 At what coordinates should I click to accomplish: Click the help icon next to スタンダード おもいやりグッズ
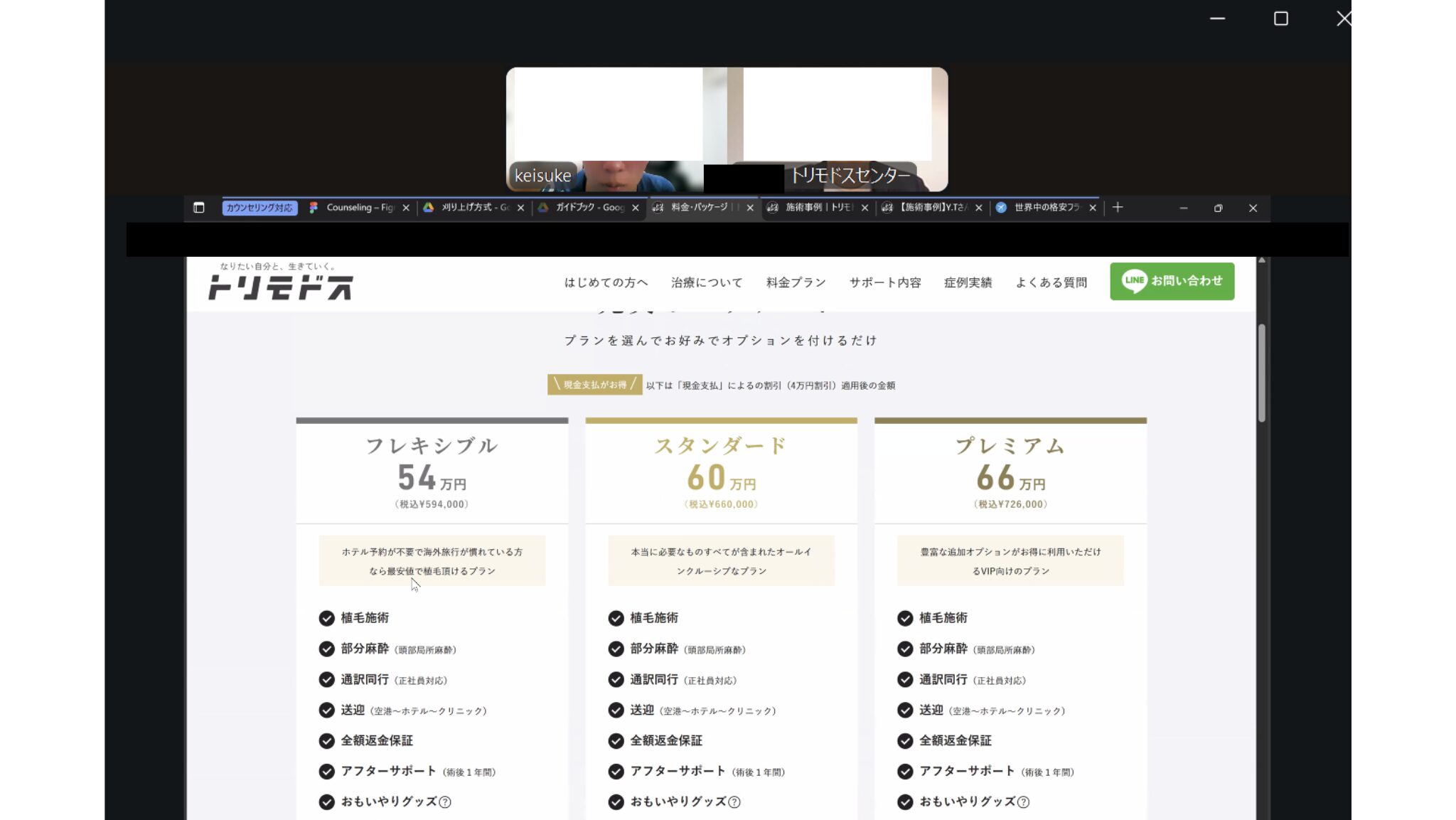[734, 802]
